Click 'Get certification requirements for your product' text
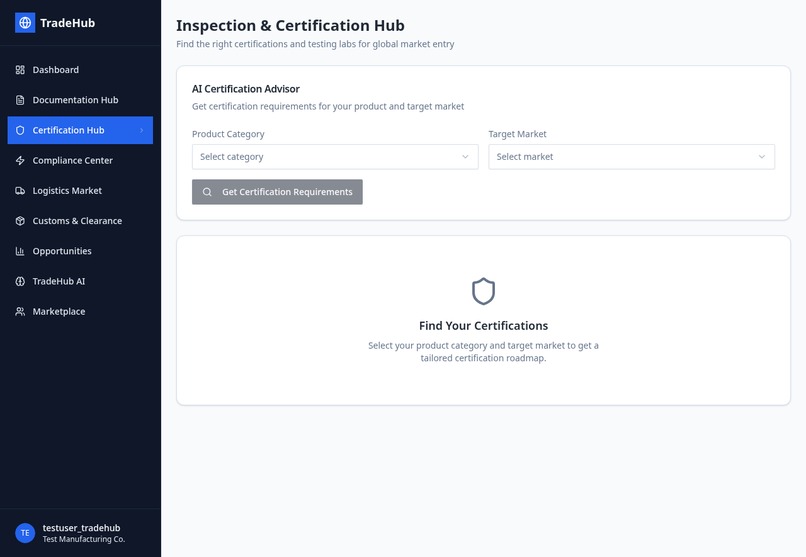 [328, 106]
